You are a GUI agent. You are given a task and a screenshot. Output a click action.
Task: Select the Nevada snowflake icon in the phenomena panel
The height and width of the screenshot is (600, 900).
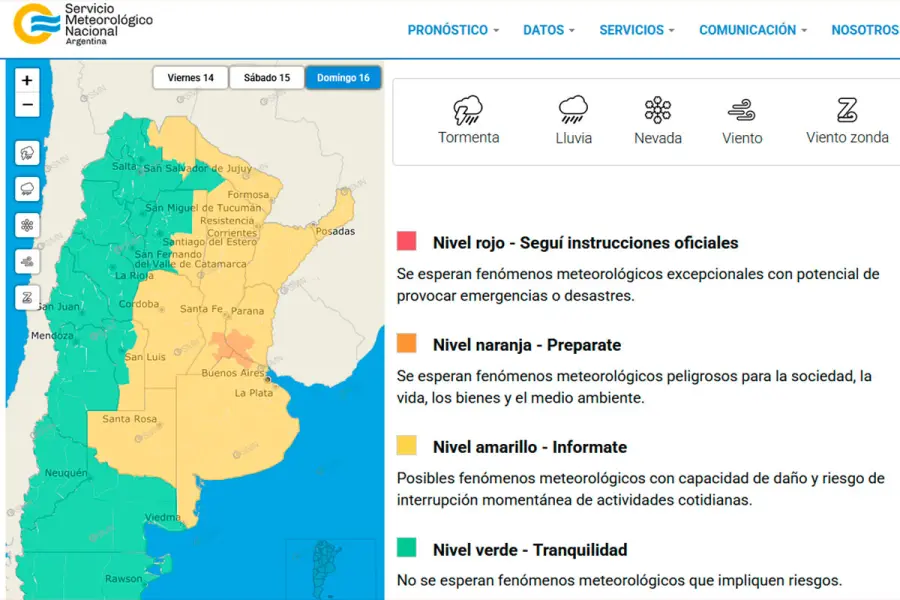[x=657, y=109]
